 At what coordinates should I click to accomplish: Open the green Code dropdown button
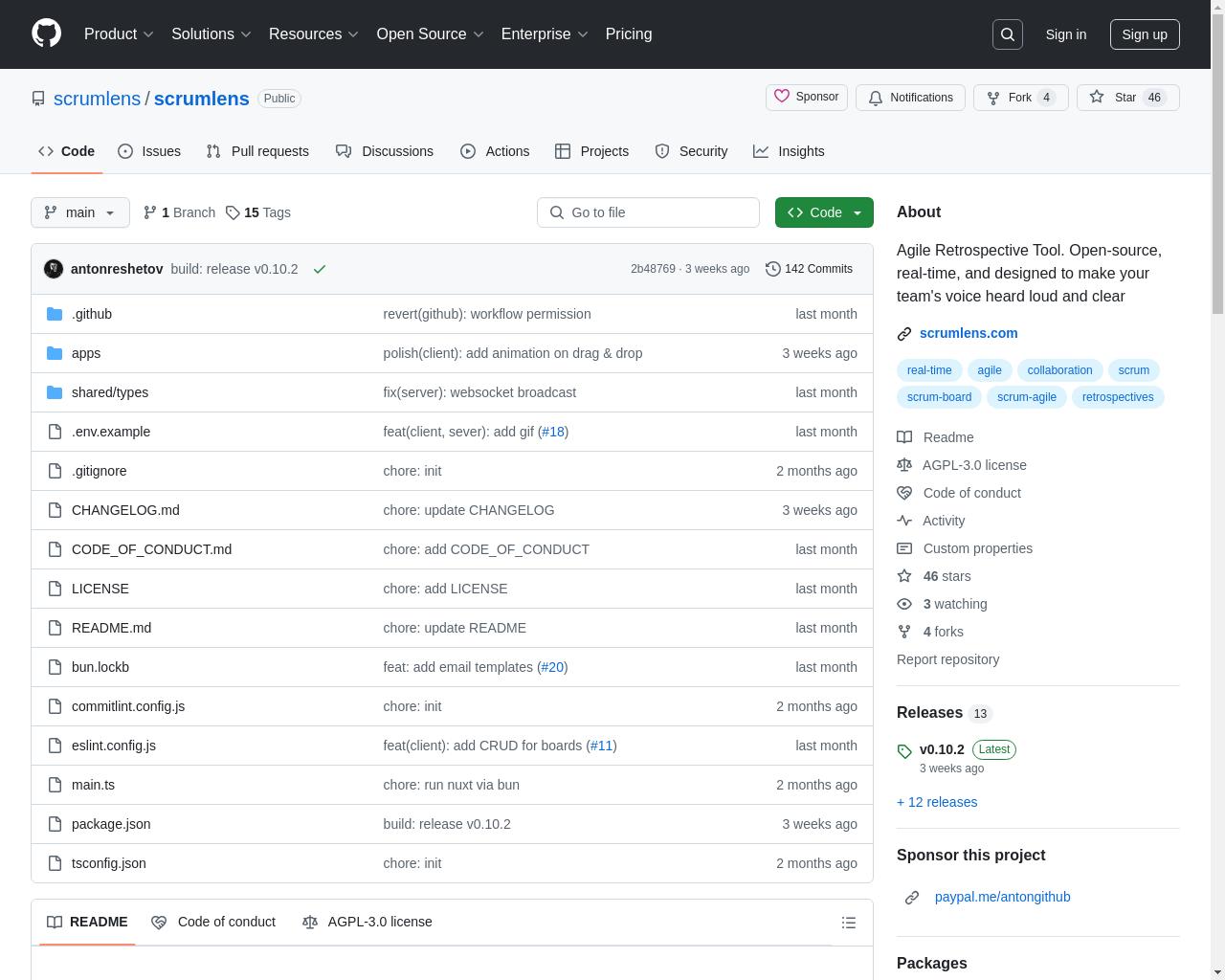tap(824, 212)
